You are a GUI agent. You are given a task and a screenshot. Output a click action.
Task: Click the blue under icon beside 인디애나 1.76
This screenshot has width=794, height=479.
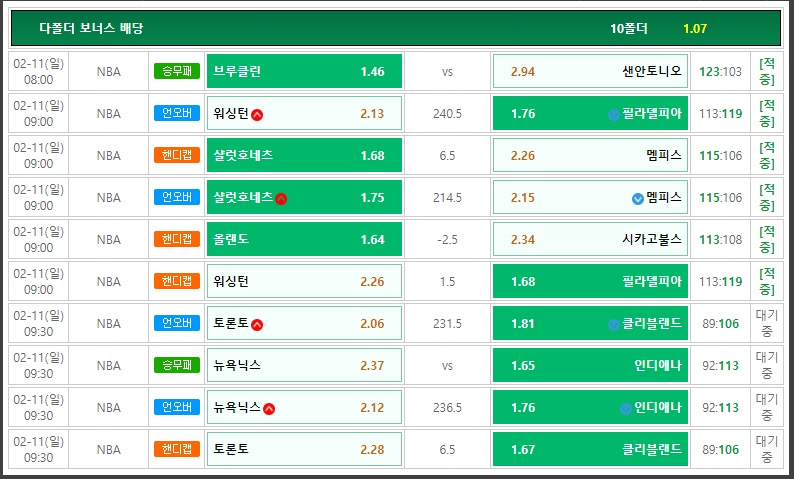click(x=626, y=409)
